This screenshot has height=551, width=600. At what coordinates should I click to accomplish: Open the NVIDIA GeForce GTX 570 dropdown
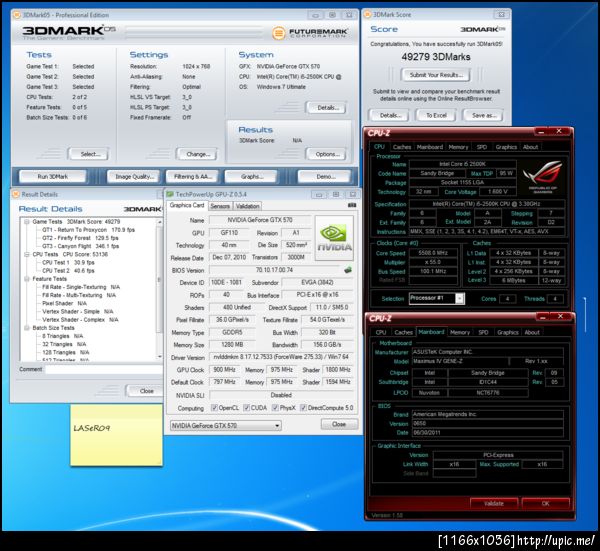(x=226, y=425)
